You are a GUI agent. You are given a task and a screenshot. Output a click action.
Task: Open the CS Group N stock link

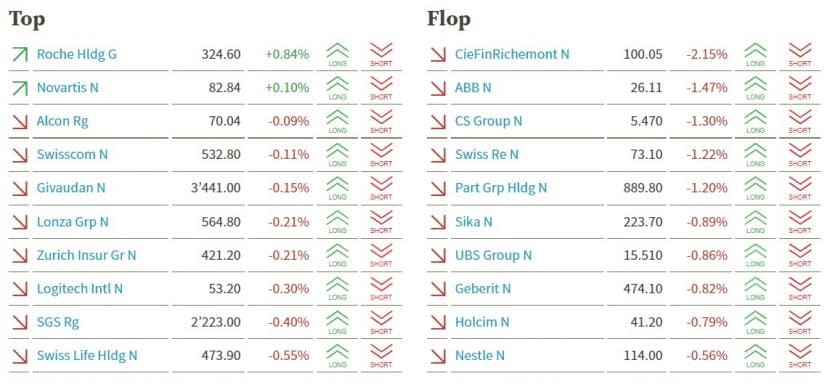coord(488,121)
